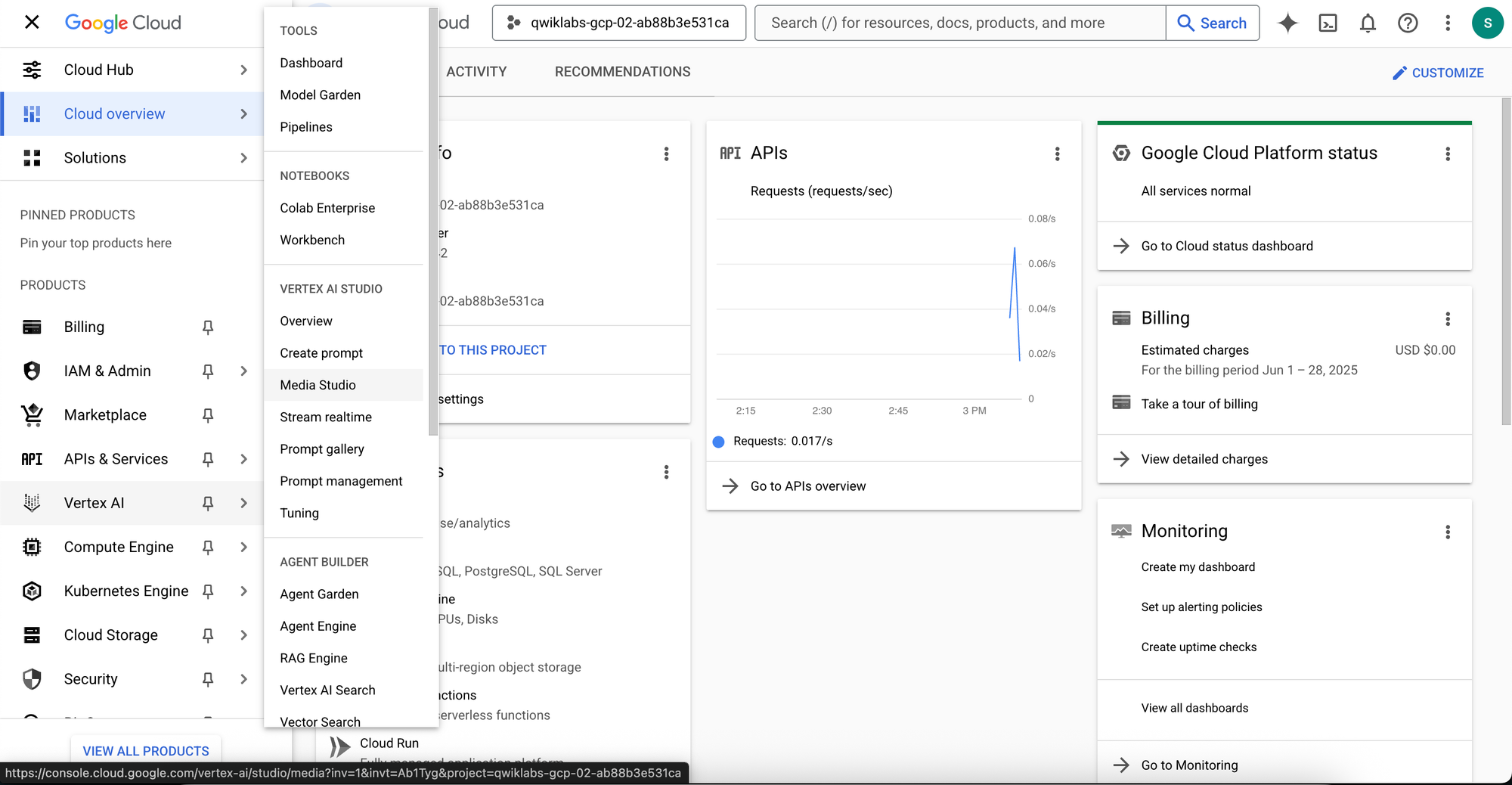Click the Customize button
This screenshot has width=1512, height=785.
1437,73
